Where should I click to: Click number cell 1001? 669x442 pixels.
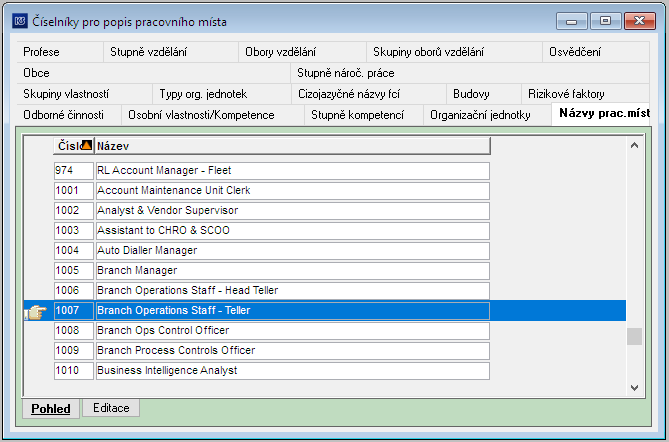tap(74, 191)
